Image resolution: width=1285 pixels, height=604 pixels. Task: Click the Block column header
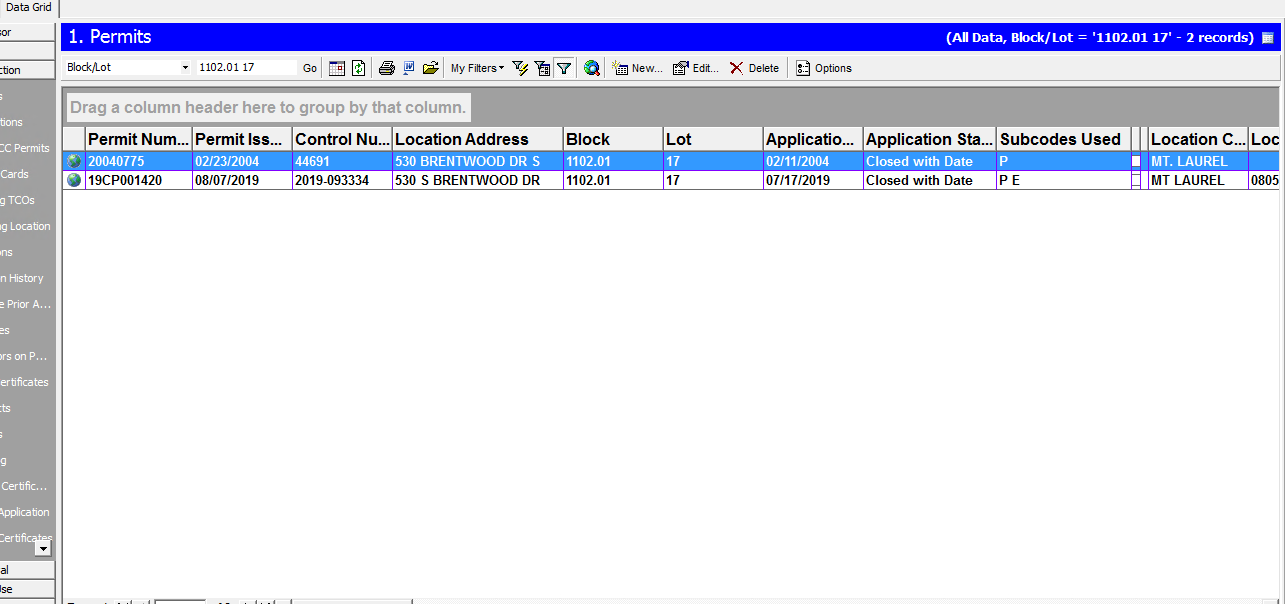pyautogui.click(x=613, y=139)
